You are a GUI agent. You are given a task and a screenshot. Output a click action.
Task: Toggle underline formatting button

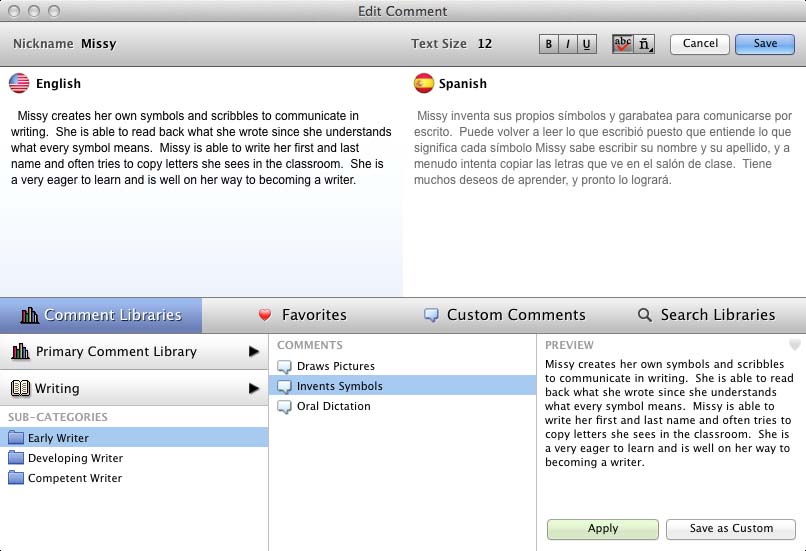(x=587, y=44)
